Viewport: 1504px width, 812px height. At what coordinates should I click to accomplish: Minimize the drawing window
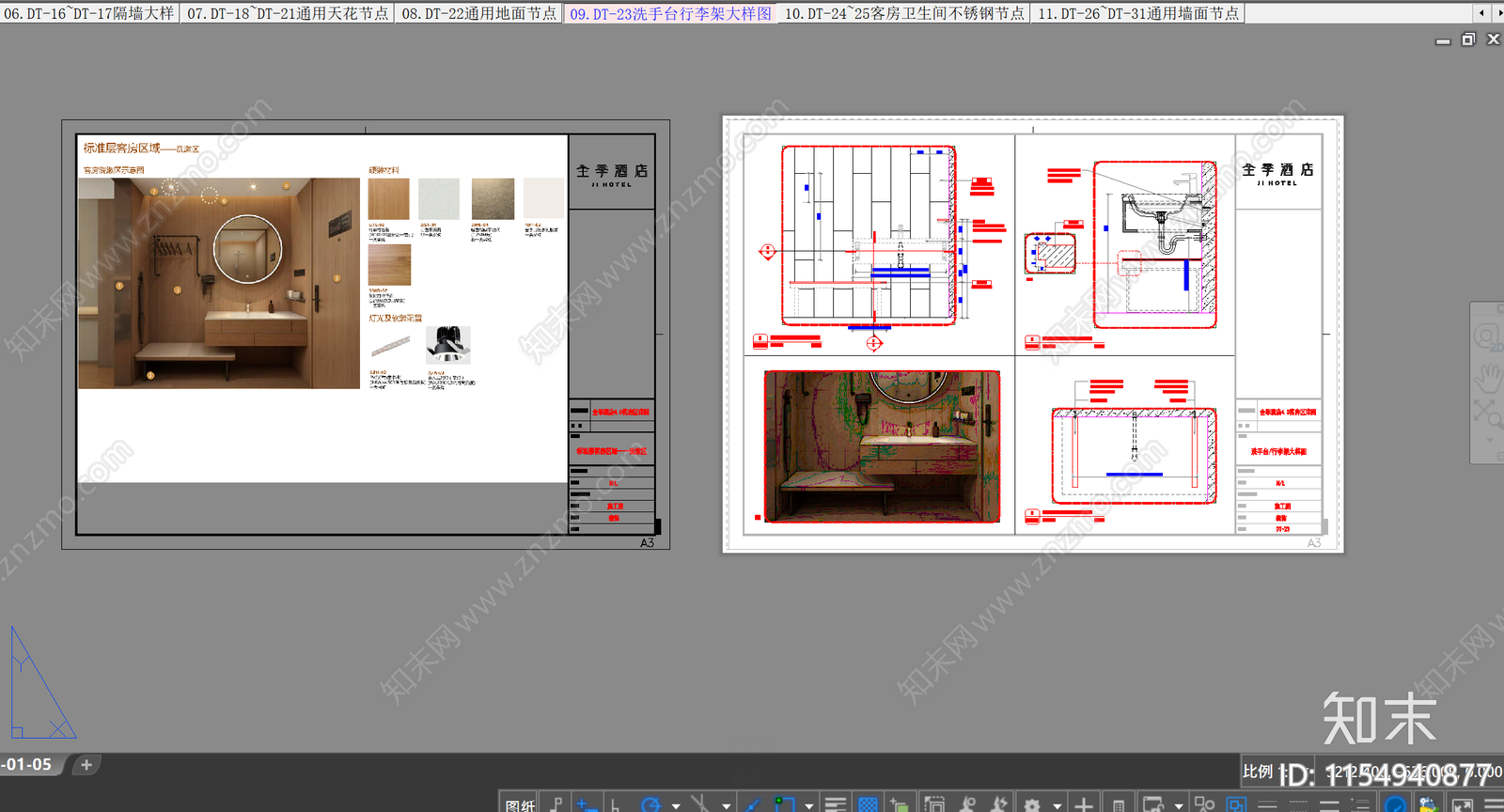(1443, 40)
